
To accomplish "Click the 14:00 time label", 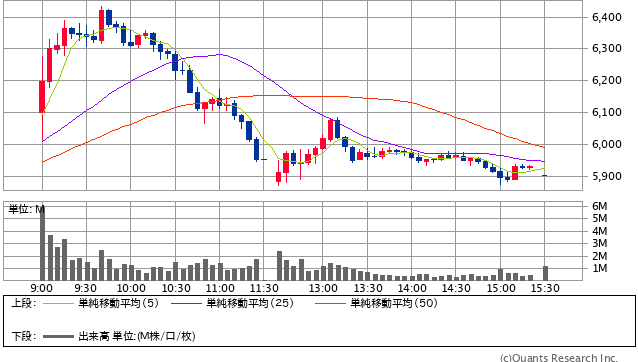I will [412, 288].
